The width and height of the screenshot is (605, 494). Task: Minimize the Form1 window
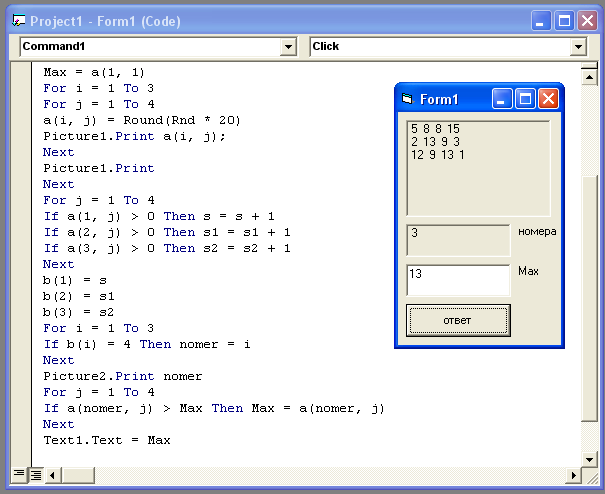click(x=502, y=99)
